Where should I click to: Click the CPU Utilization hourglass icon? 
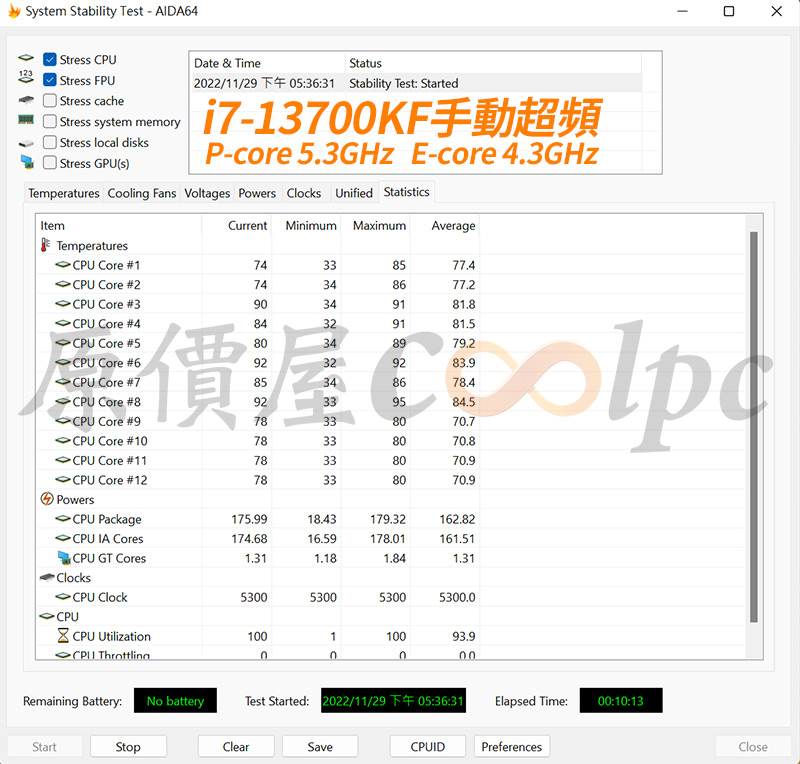63,635
